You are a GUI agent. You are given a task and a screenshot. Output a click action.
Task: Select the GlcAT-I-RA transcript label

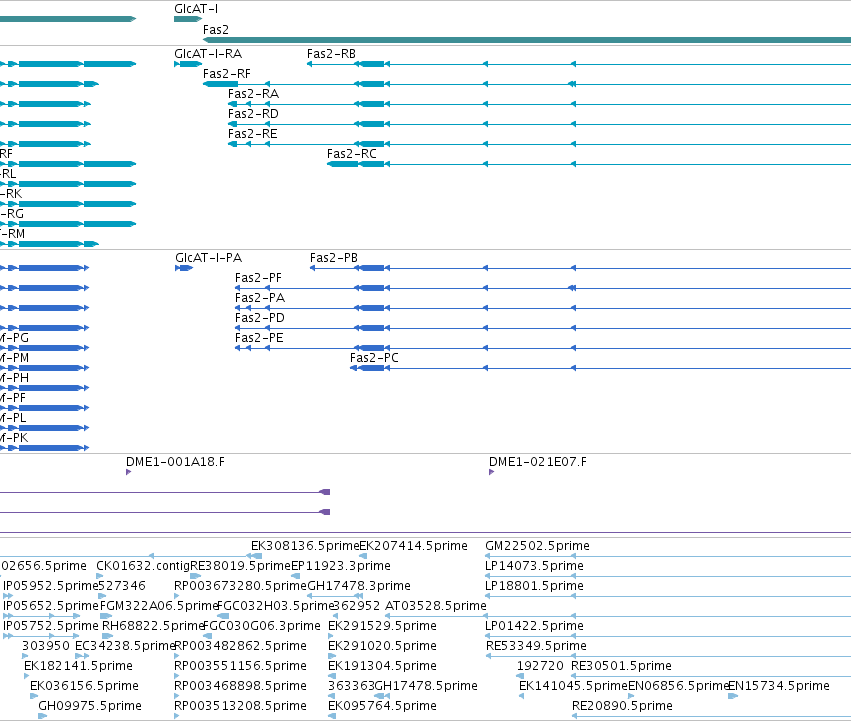click(x=208, y=54)
